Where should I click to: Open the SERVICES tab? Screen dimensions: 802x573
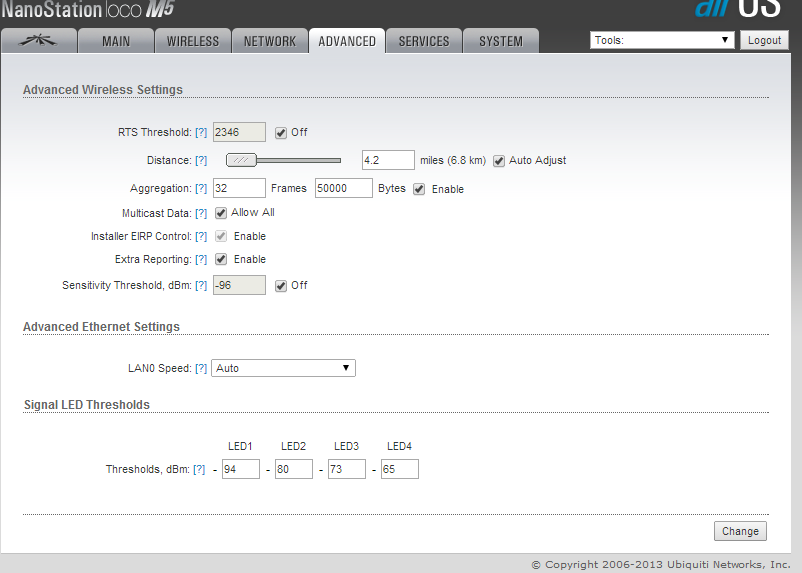pyautogui.click(x=424, y=41)
